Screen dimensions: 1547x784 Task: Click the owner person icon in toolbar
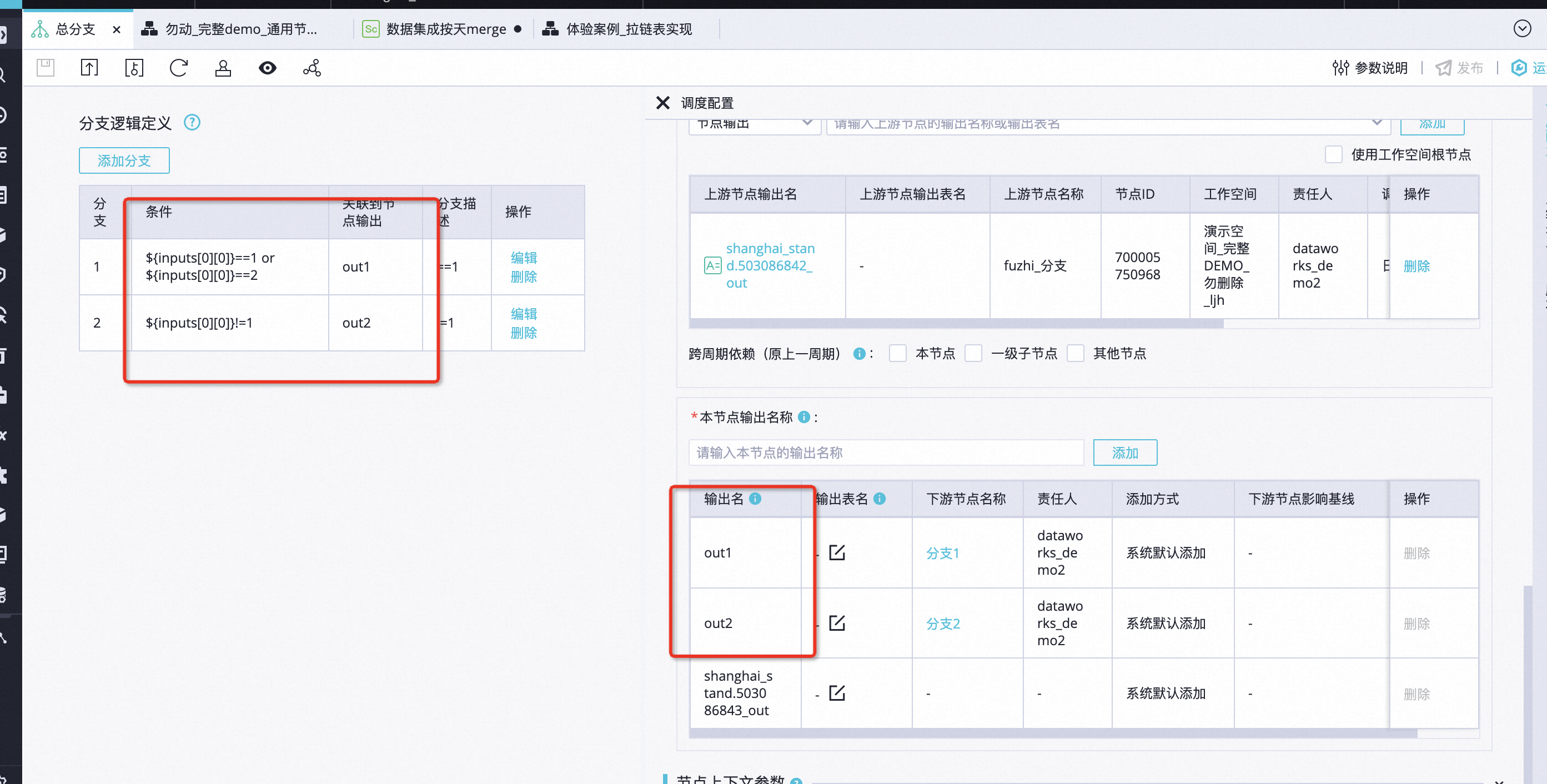pyautogui.click(x=223, y=67)
